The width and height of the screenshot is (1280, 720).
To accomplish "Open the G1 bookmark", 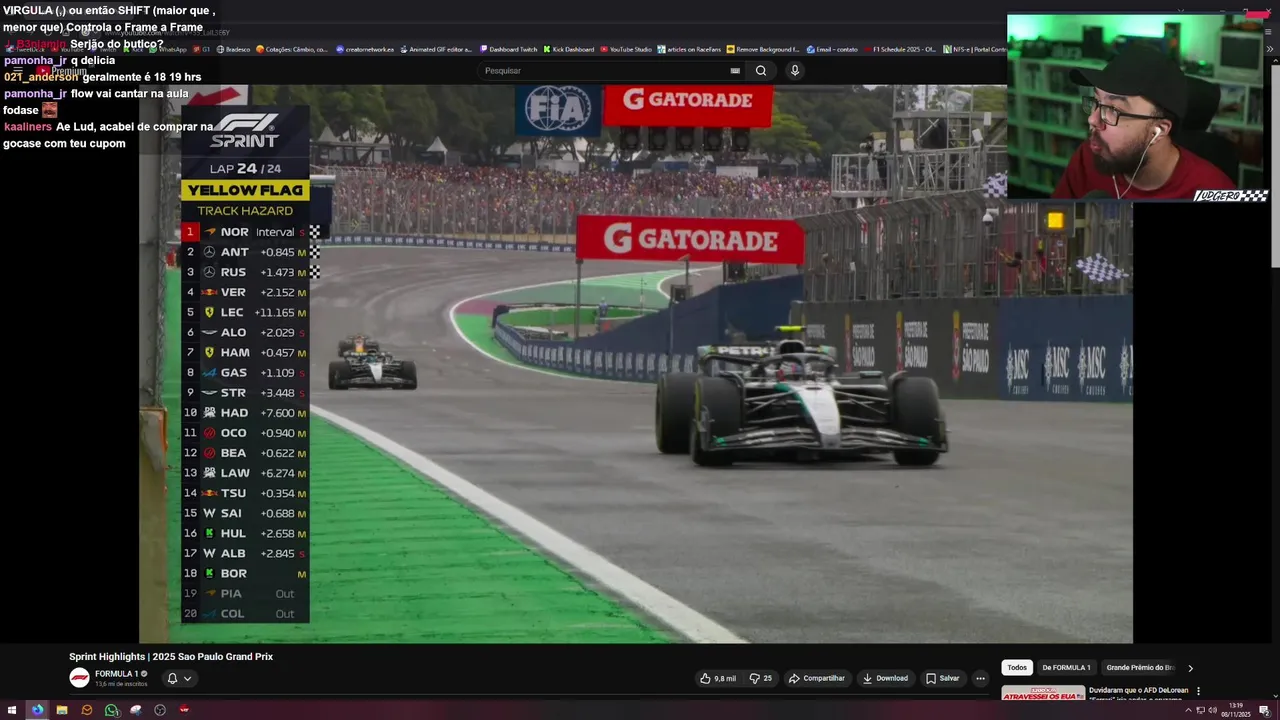I will pos(202,49).
